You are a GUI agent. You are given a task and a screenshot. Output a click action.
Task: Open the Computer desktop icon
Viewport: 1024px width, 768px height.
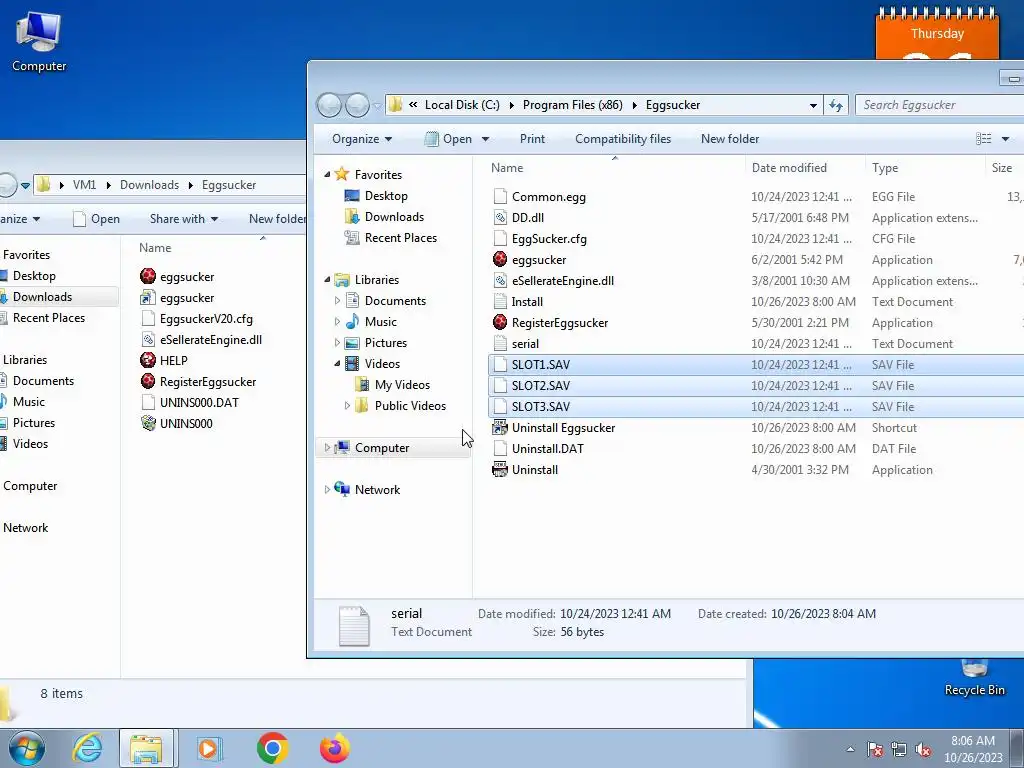tap(39, 42)
